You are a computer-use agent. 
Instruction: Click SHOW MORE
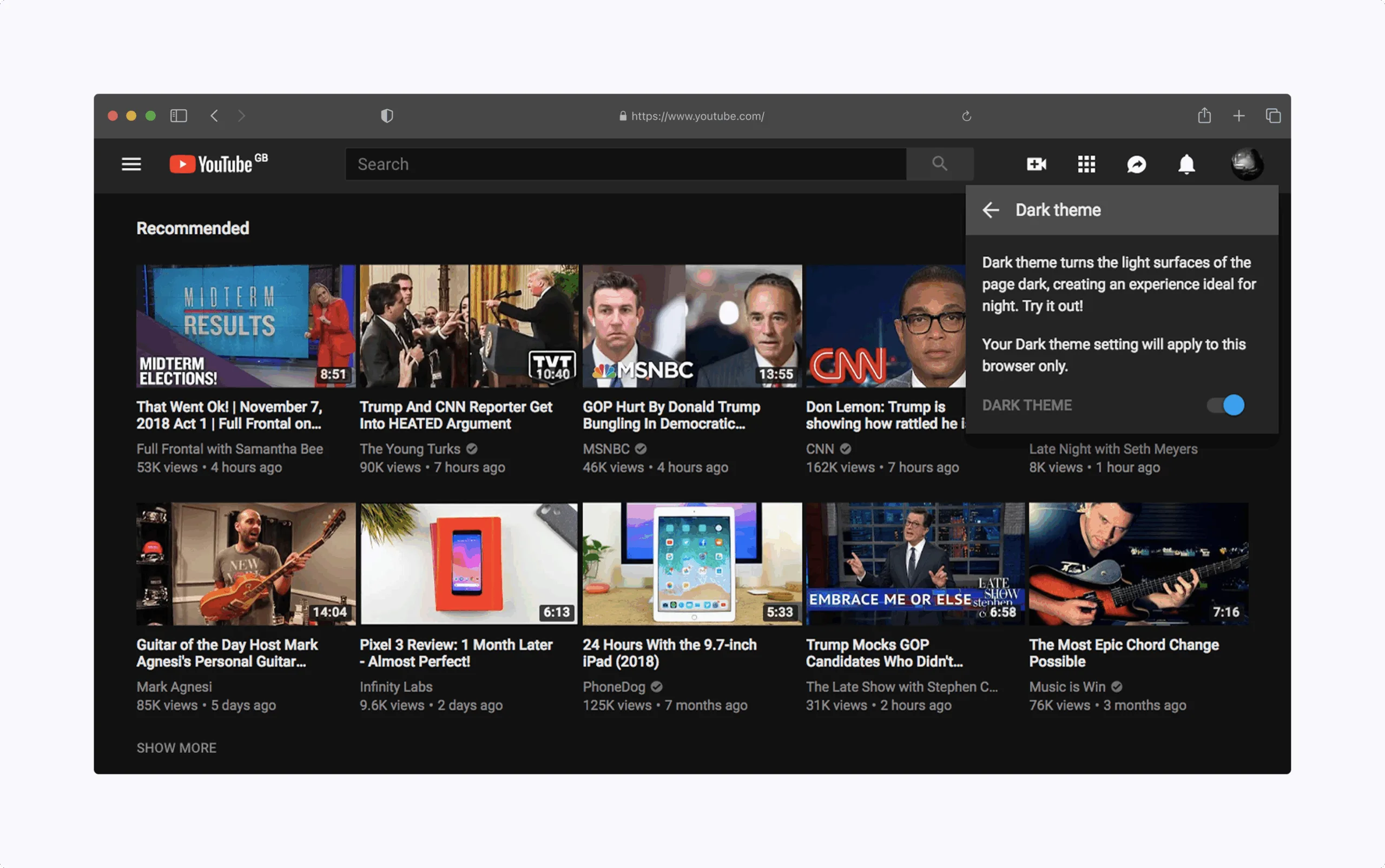[x=176, y=748]
